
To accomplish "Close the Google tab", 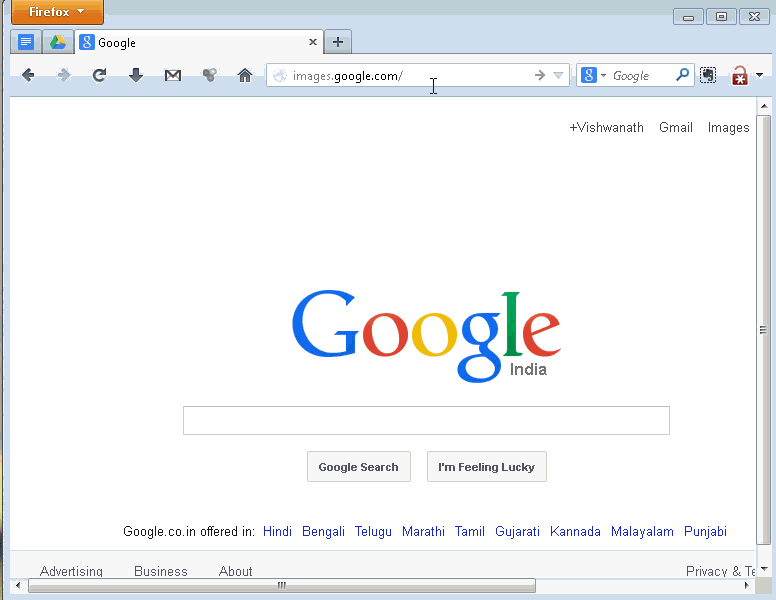I will click(313, 42).
